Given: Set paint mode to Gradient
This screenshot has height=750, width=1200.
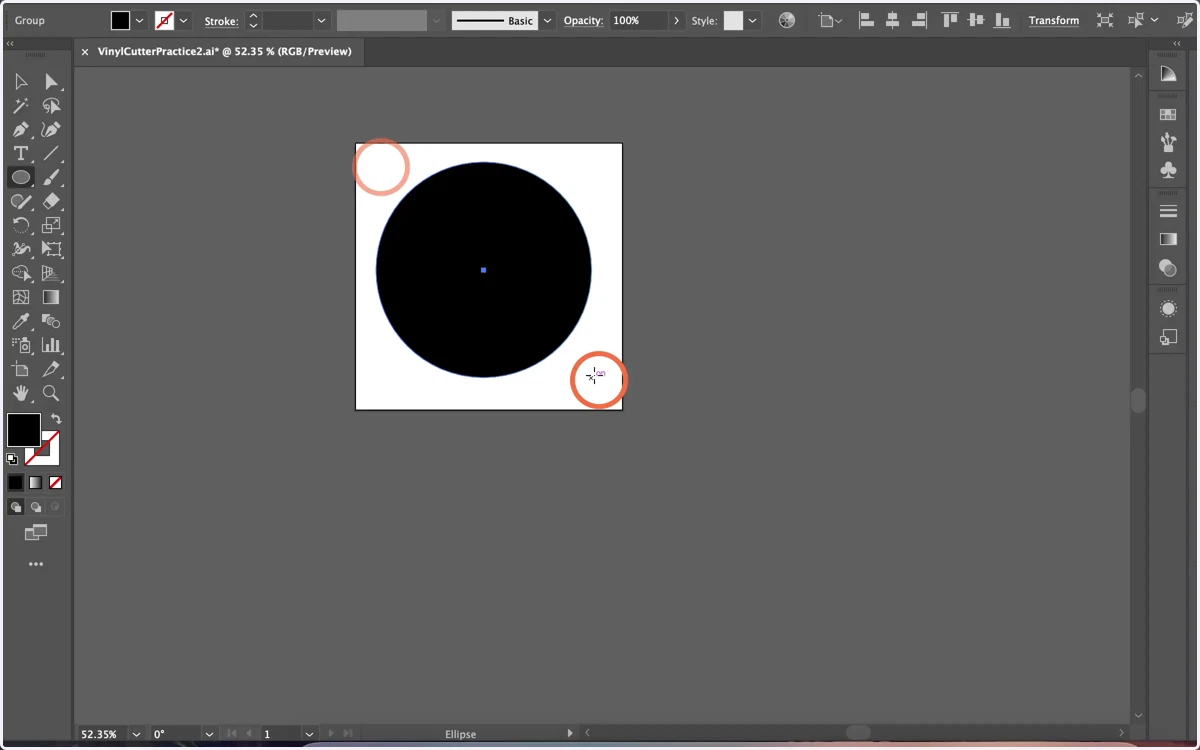Looking at the screenshot, I should click(36, 482).
